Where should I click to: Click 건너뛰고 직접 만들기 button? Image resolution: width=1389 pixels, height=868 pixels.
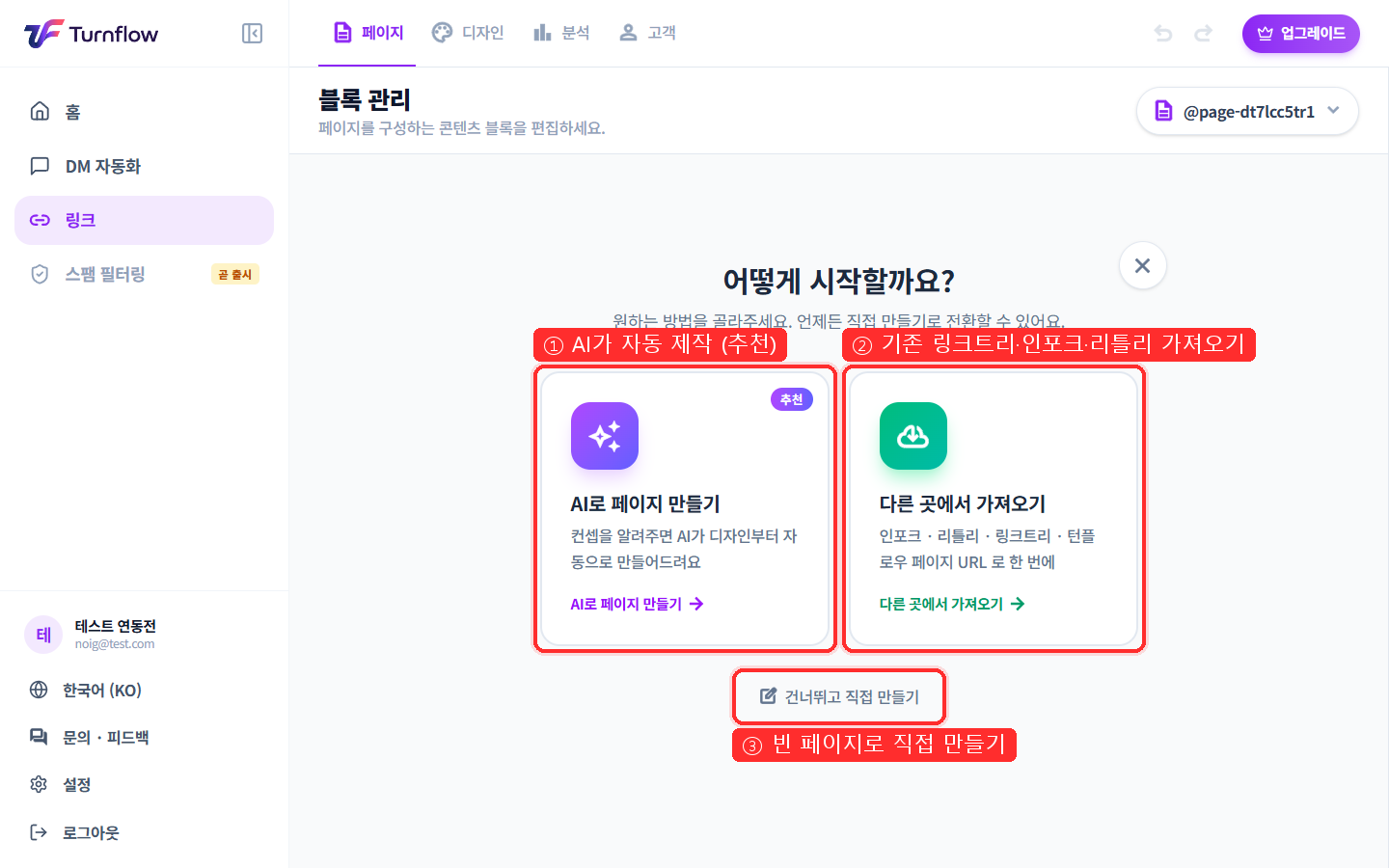point(839,696)
